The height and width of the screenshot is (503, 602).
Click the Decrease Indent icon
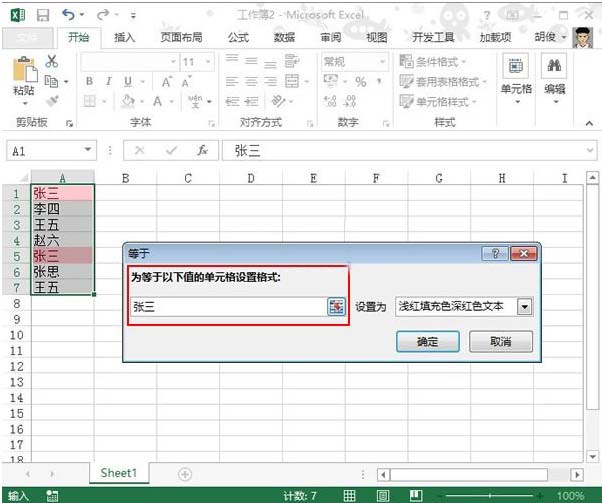coord(232,101)
